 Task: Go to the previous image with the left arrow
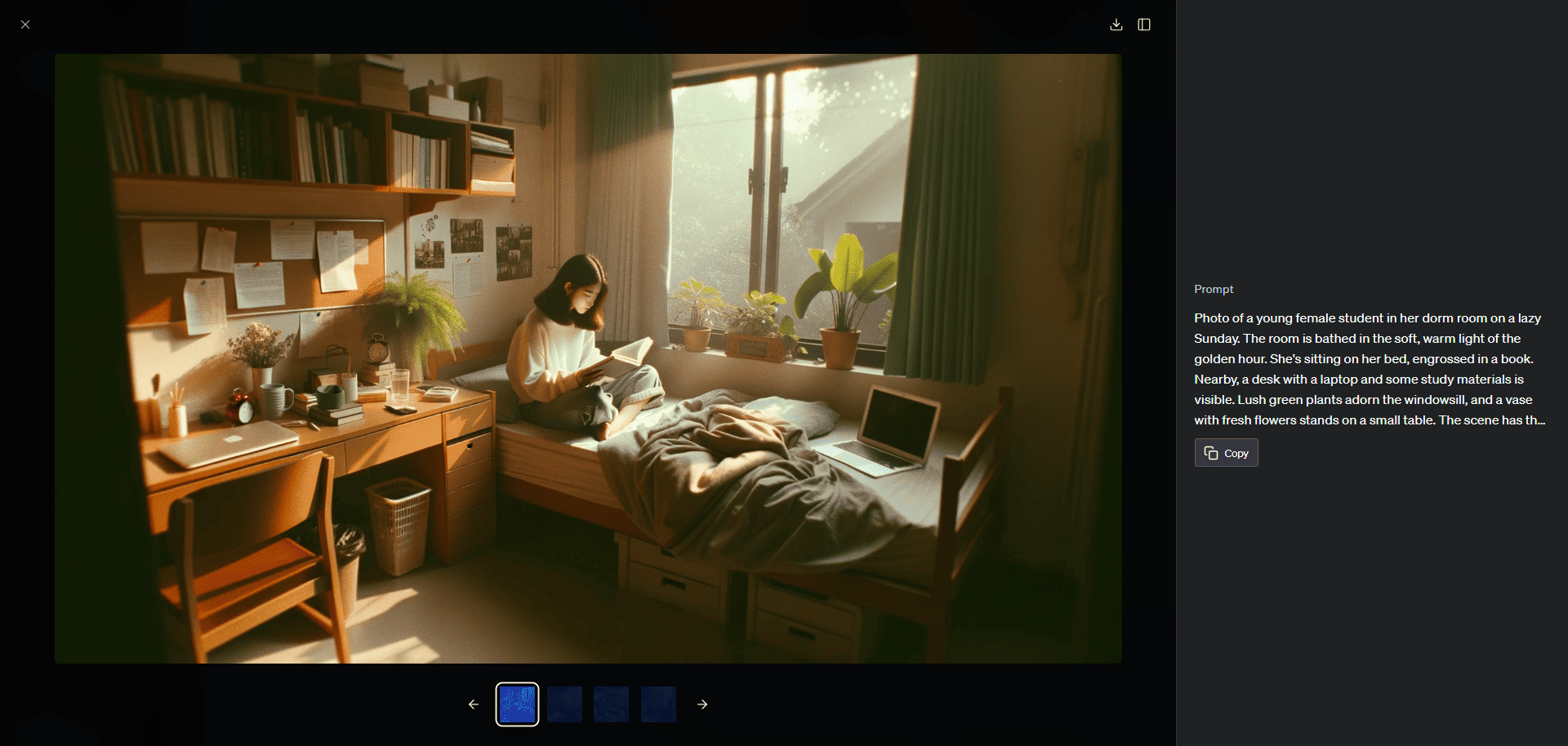[474, 704]
